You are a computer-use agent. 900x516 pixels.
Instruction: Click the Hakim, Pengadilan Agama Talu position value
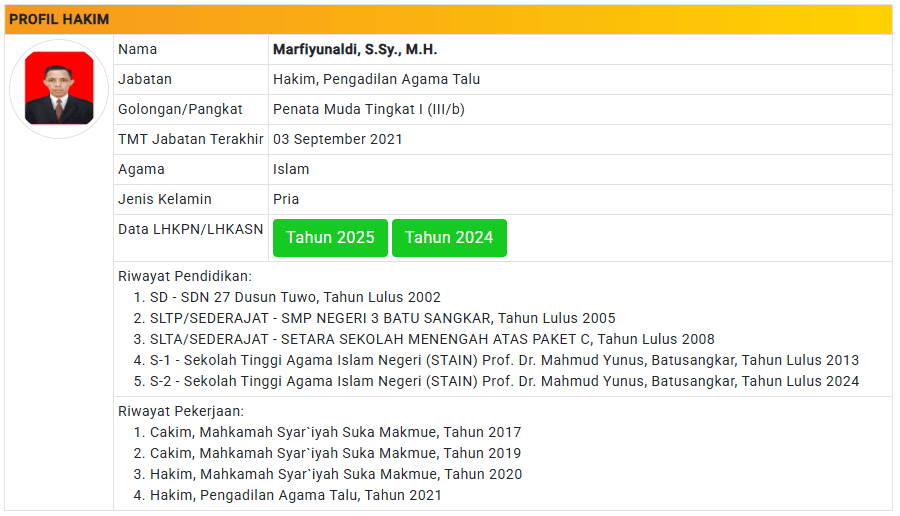tap(376, 79)
